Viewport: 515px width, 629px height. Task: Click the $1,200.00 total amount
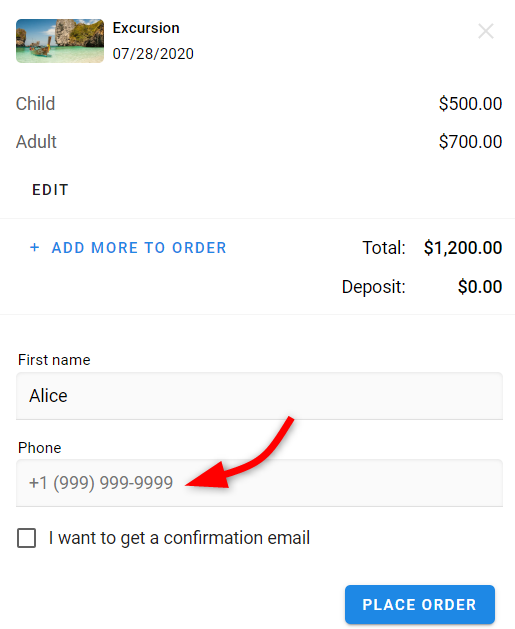point(463,248)
